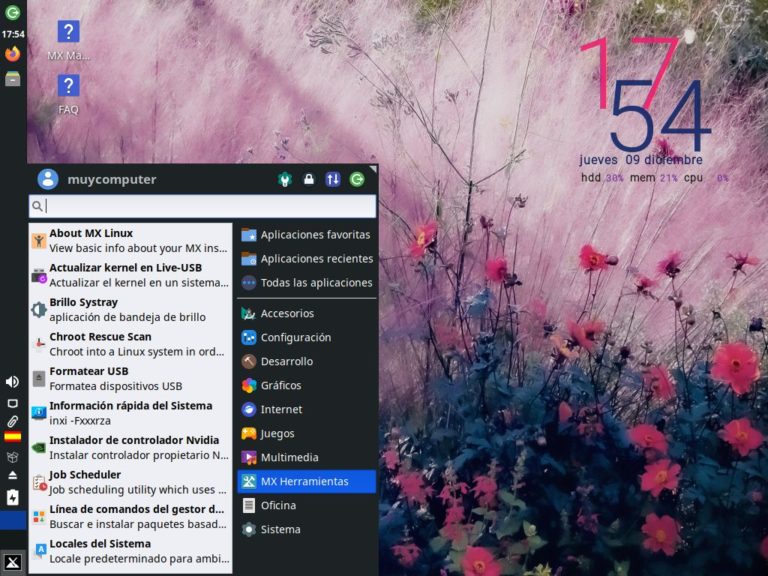Click the menu search field
Viewport: 768px width, 576px height.
[x=202, y=206]
